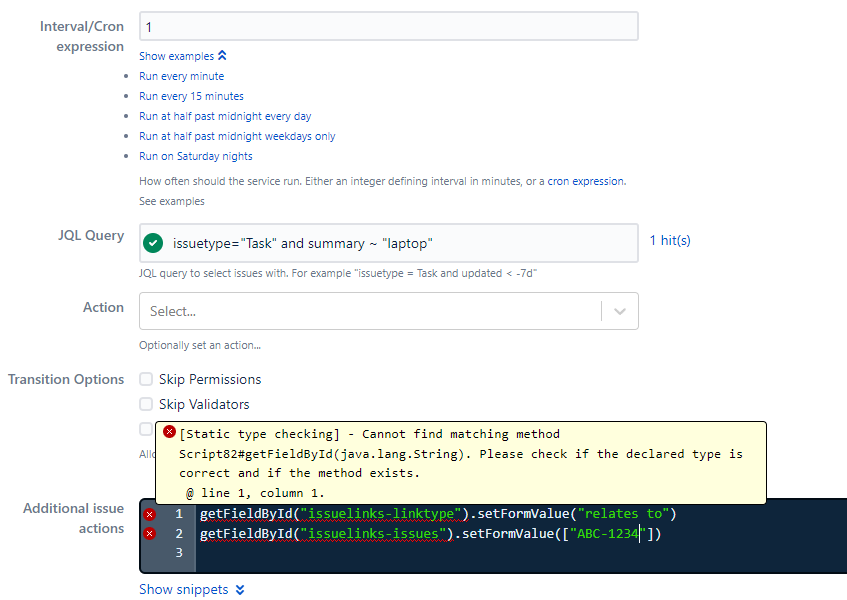
Task: Open the 1 hit(s) results link
Action: [x=670, y=240]
